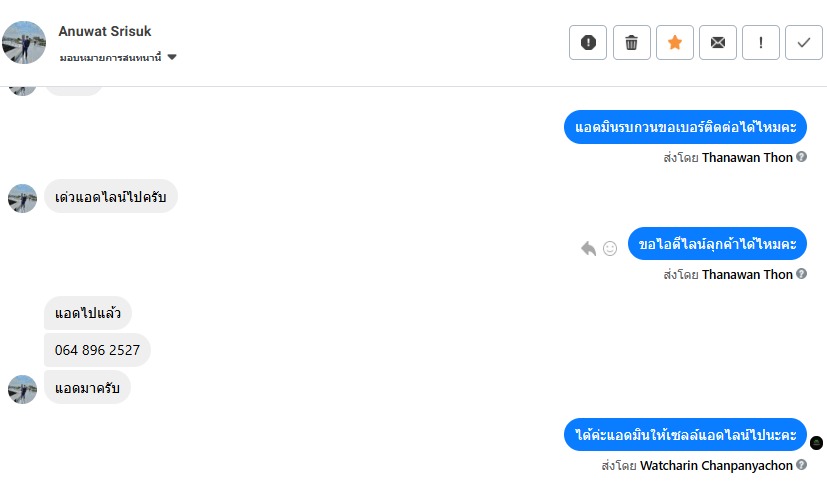Open emoji reaction smiley icon

click(x=610, y=248)
